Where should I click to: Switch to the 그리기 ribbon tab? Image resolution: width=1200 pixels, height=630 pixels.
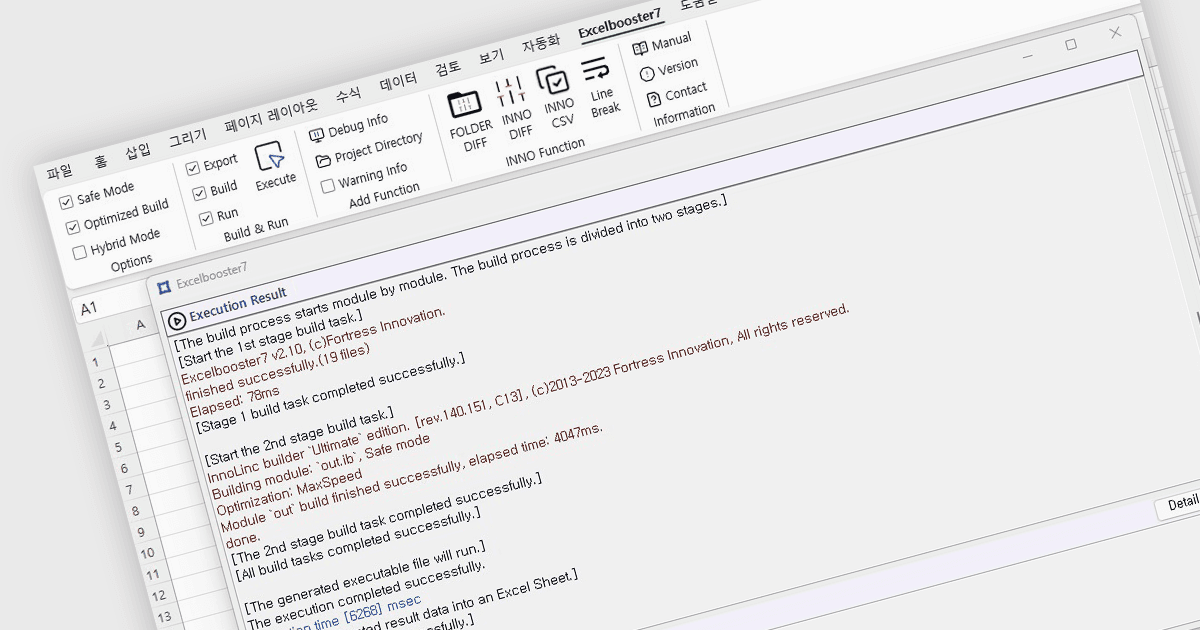tap(187, 137)
